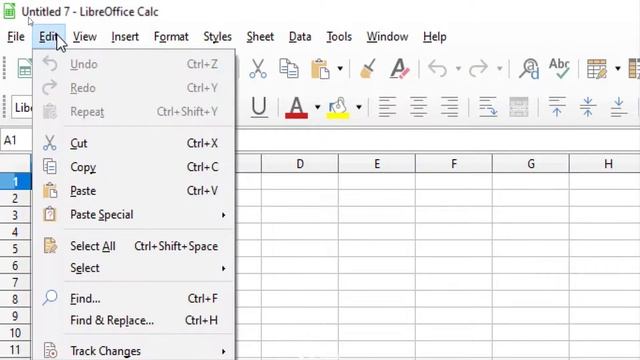Open the Window menu

(387, 37)
